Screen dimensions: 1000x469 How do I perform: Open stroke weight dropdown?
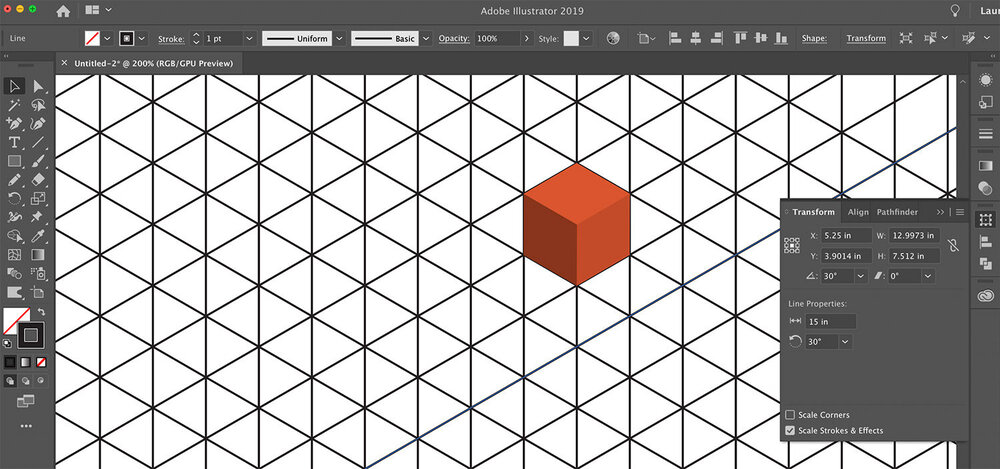tap(249, 38)
